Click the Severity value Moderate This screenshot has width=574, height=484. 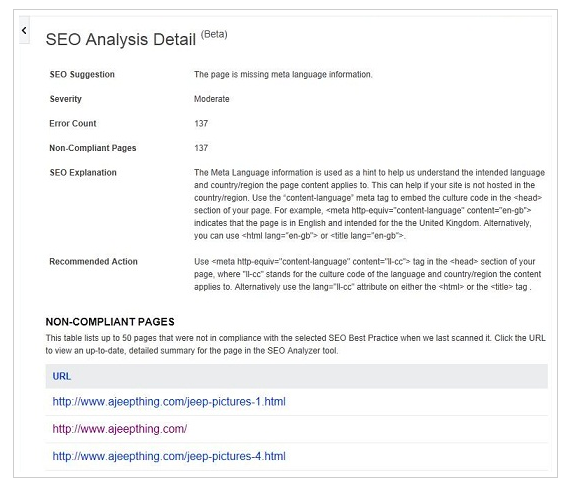click(x=212, y=99)
